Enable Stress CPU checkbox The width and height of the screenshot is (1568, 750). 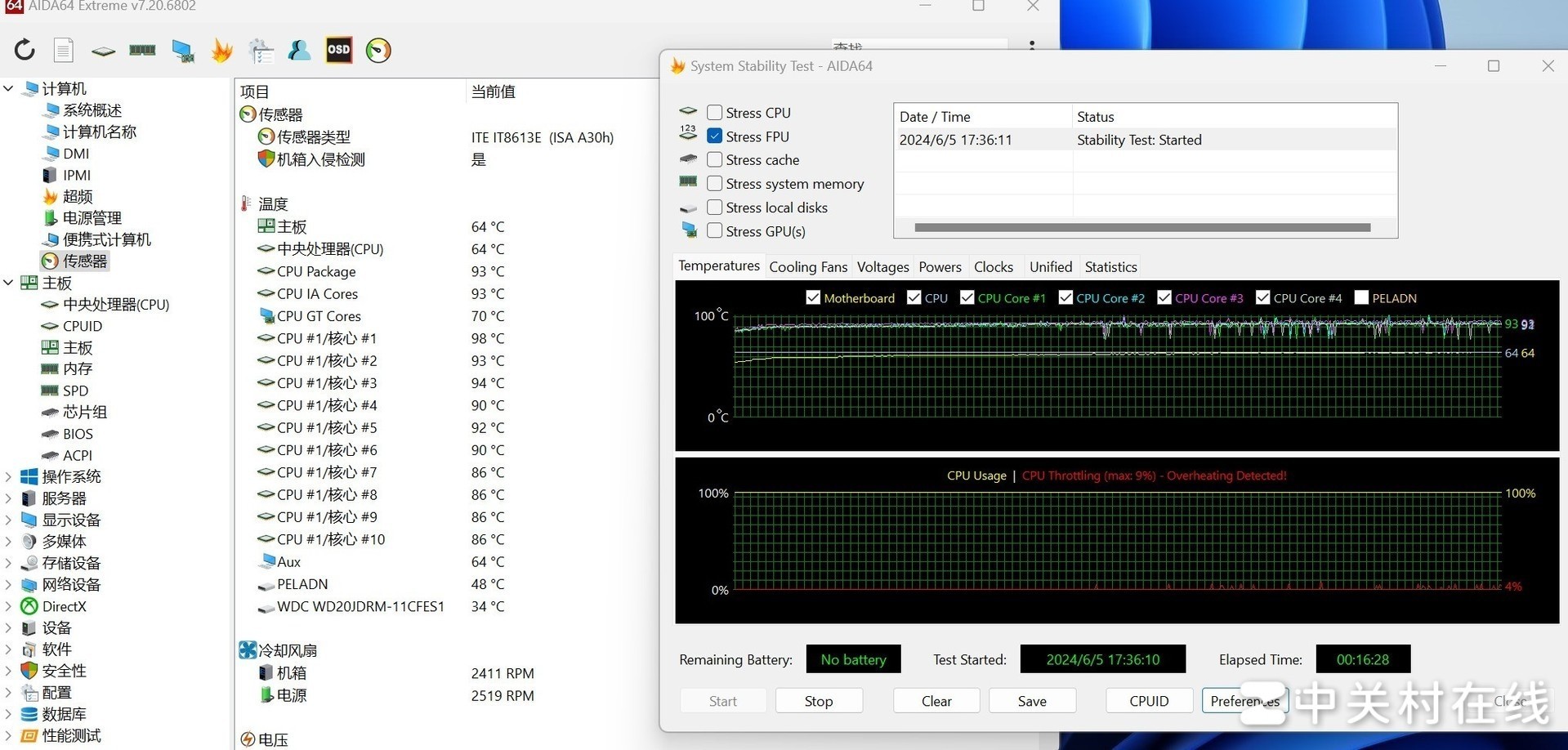(x=714, y=113)
